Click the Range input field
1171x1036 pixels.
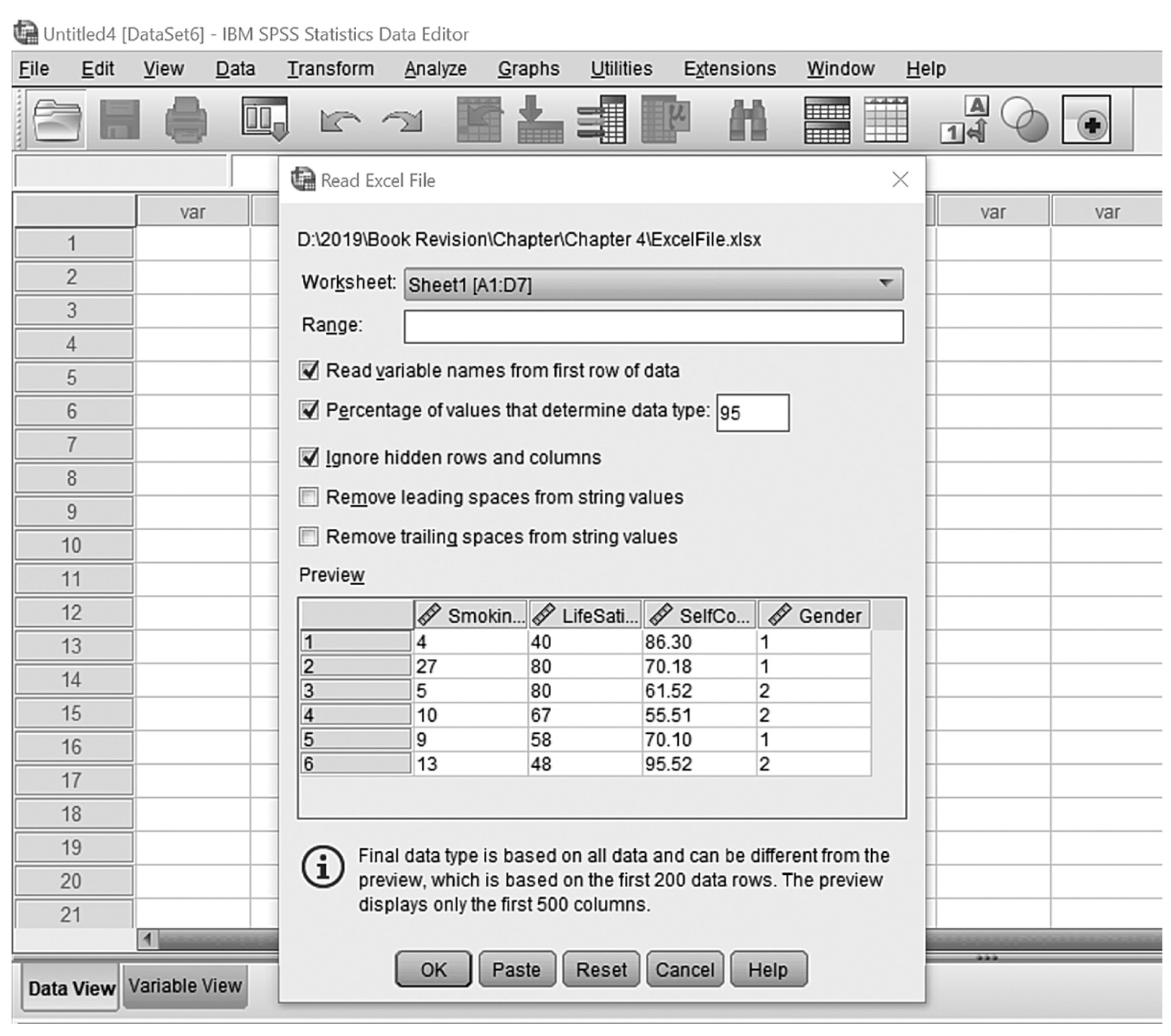653,327
